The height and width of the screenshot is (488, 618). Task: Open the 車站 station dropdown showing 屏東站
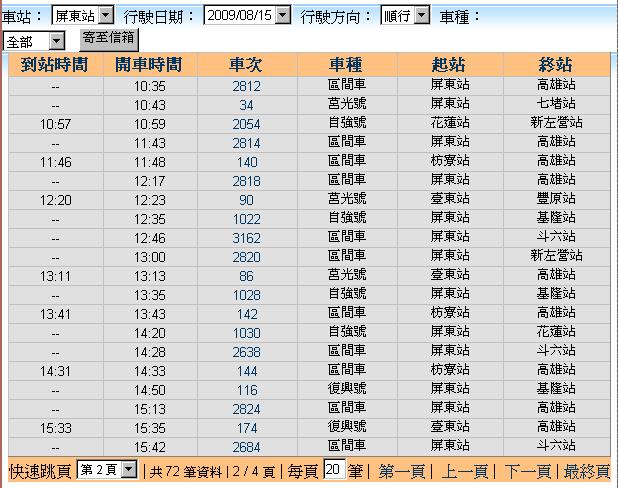[83, 16]
